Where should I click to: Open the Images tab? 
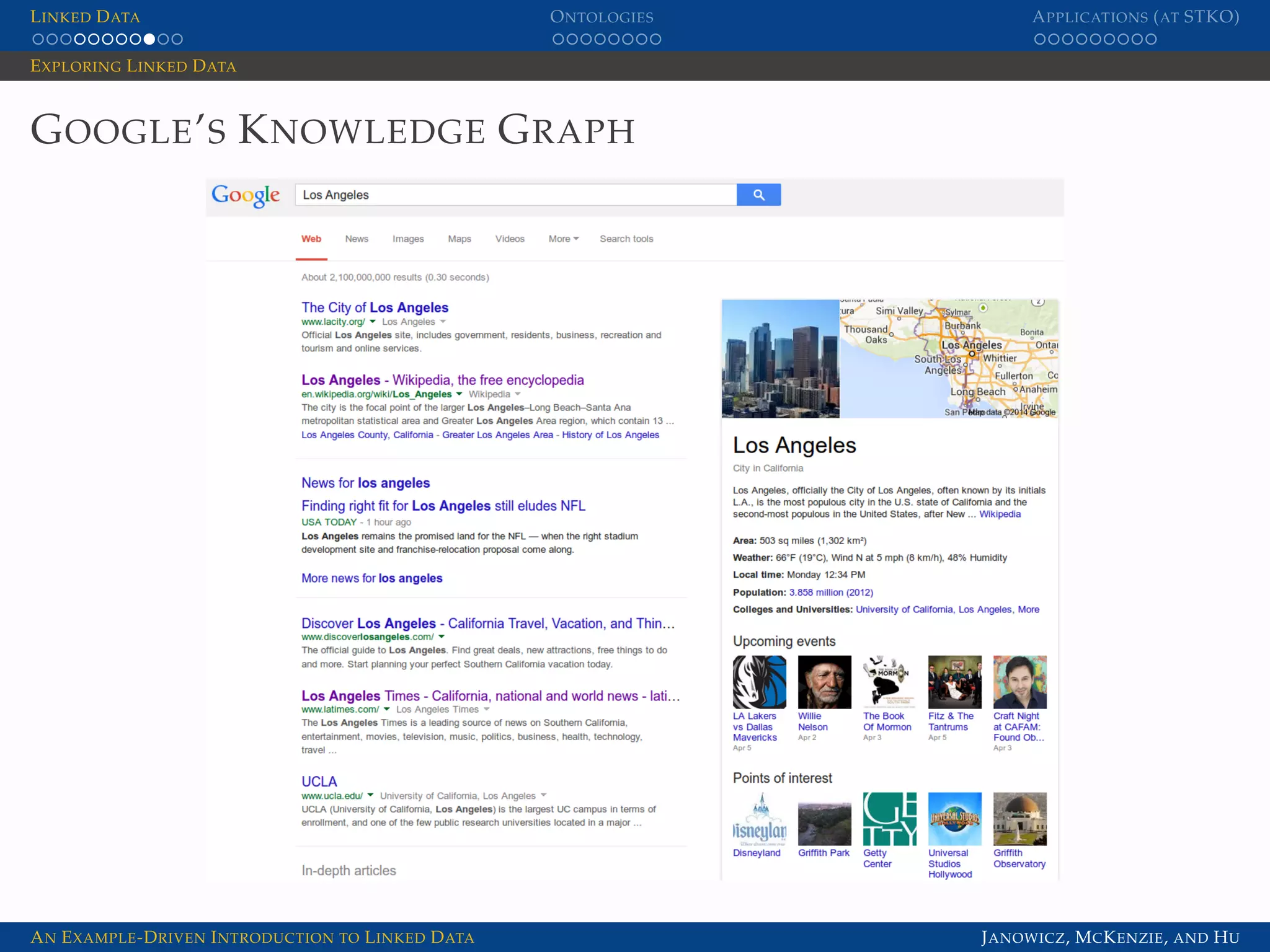(408, 239)
